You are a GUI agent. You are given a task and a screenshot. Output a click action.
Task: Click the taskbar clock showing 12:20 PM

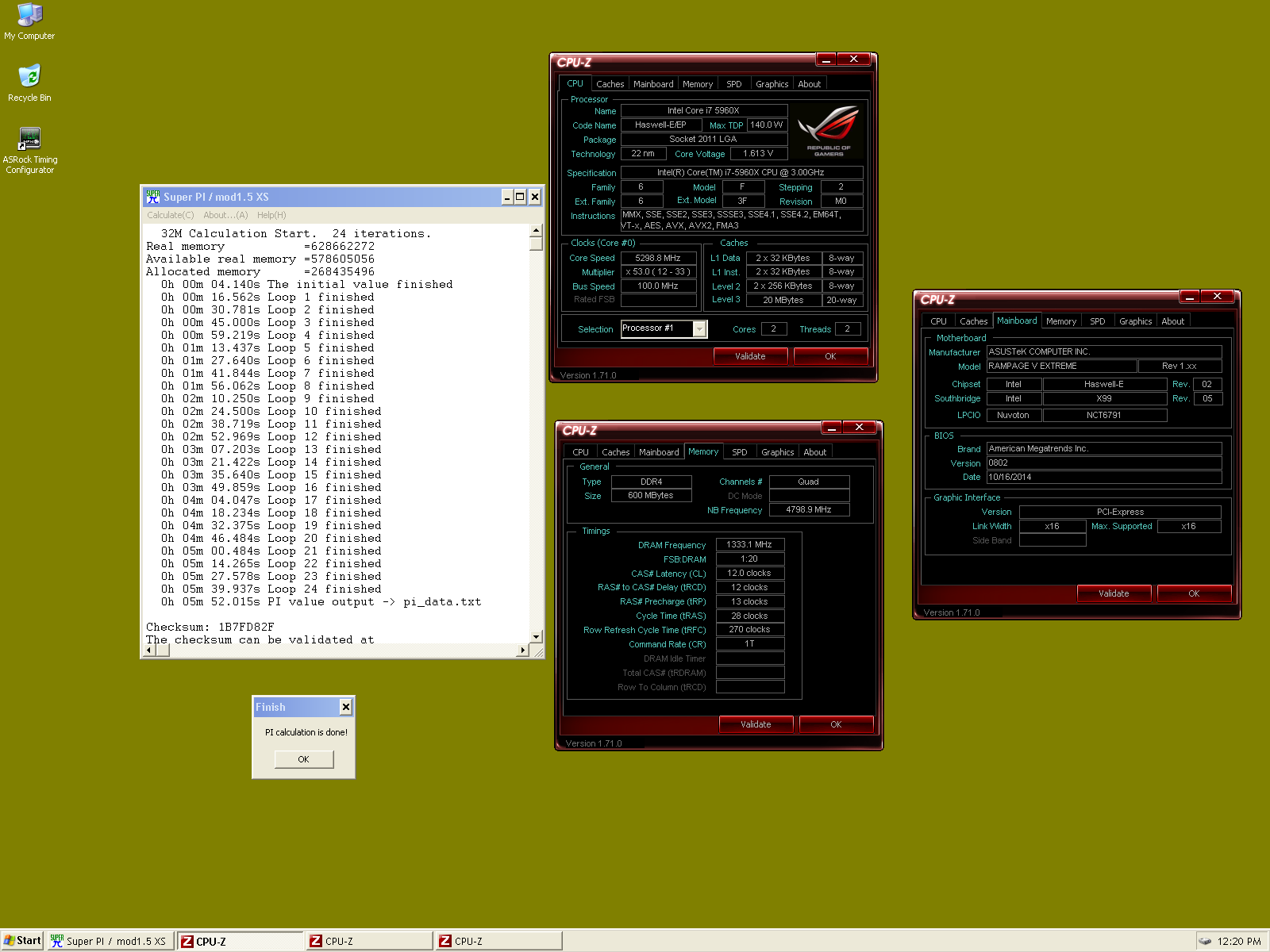(1239, 942)
